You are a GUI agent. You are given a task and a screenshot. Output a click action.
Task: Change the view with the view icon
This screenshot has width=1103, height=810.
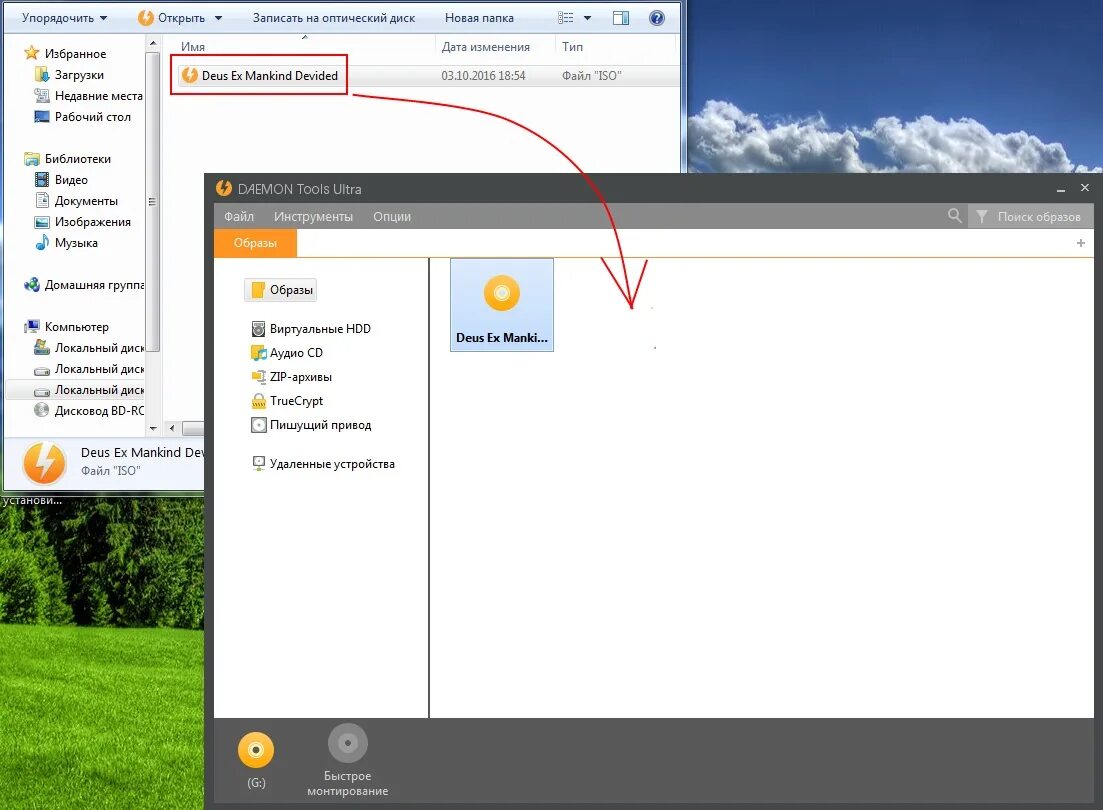[566, 18]
